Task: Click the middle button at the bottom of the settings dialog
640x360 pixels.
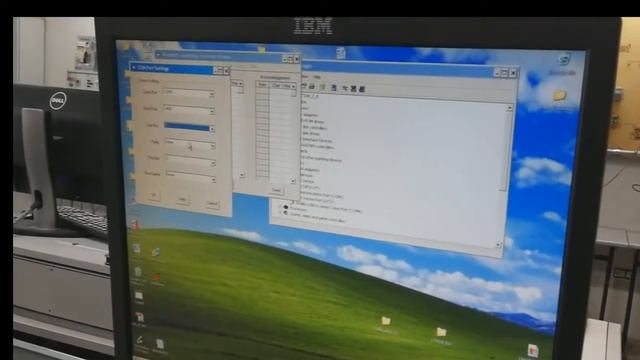Action: point(182,200)
